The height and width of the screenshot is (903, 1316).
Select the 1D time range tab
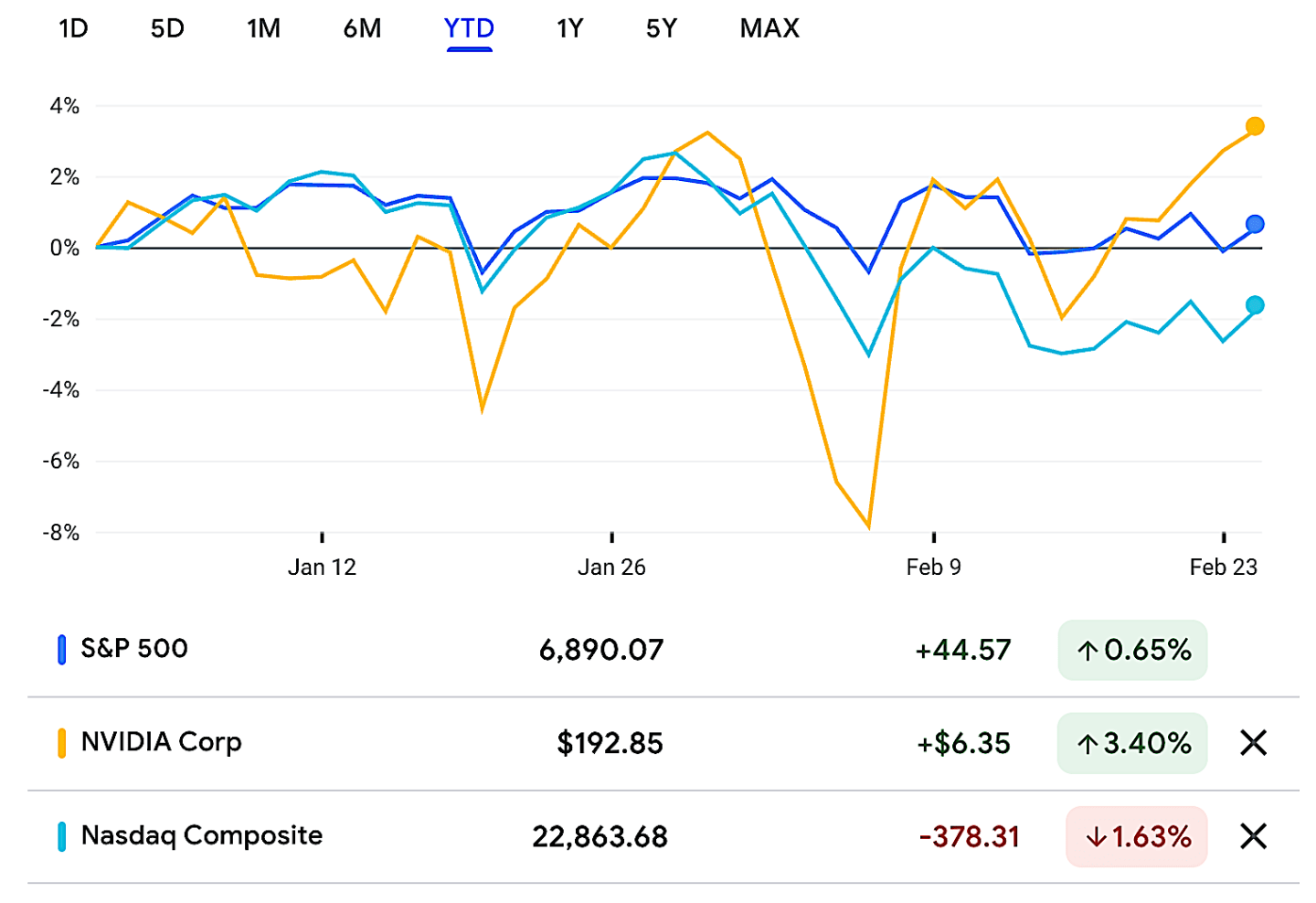[x=73, y=29]
